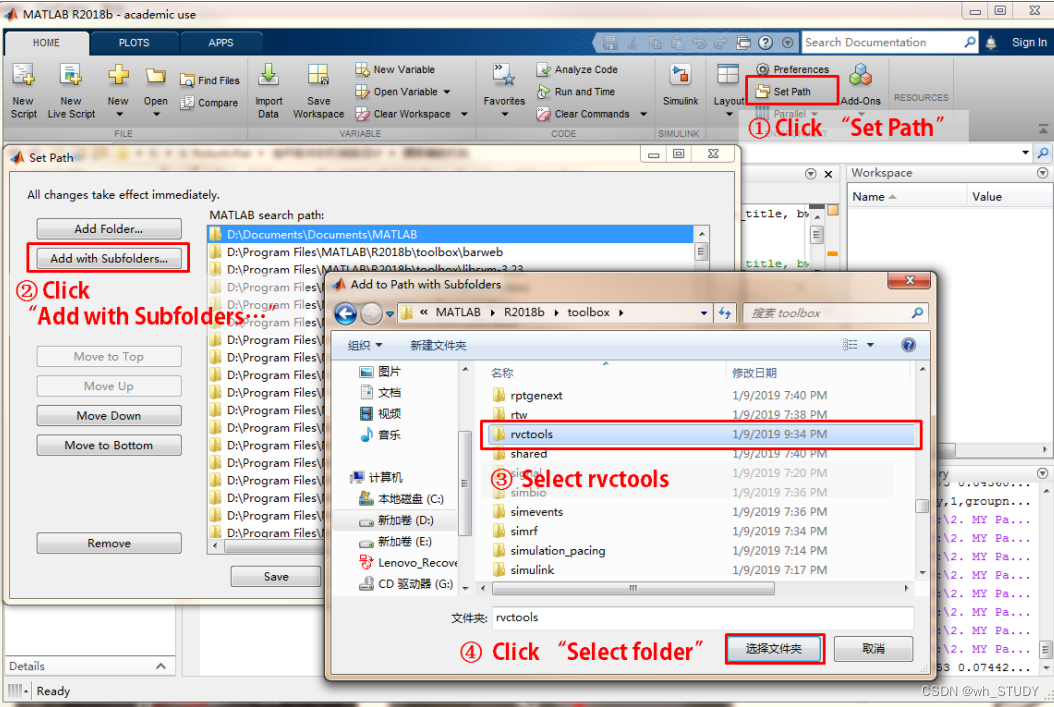Click the New Live Script icon

pos(71,75)
